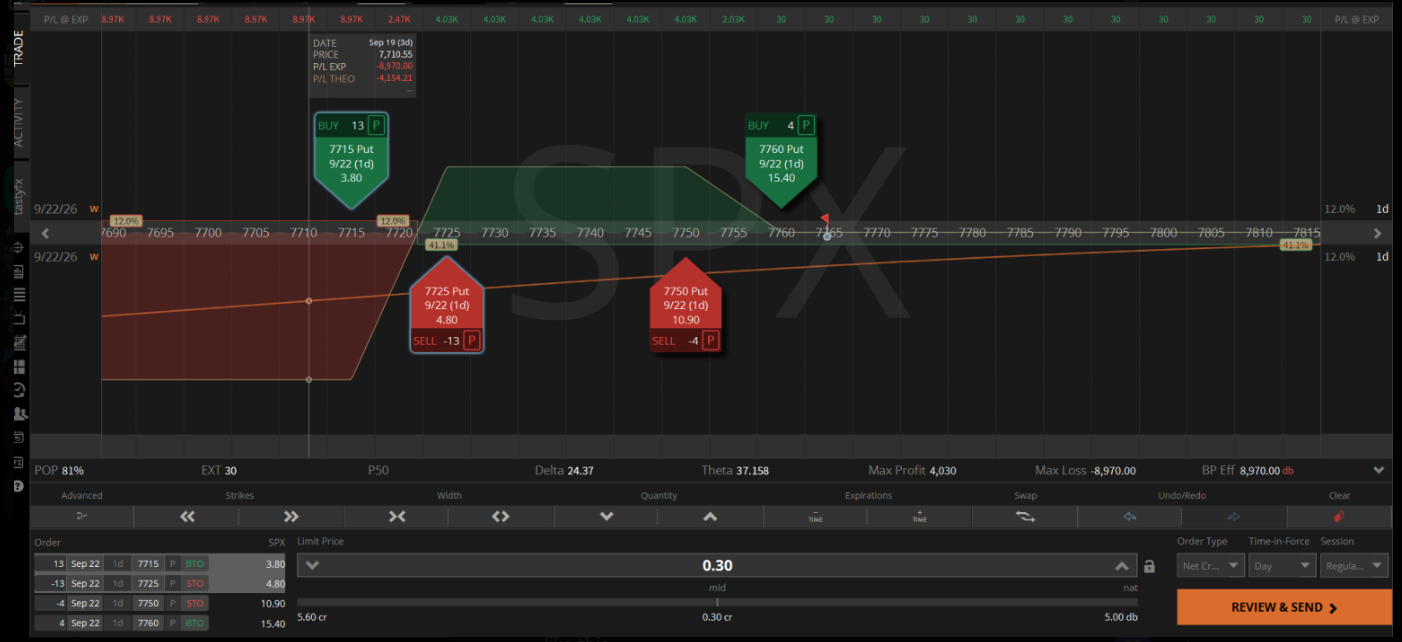1402x642 pixels.
Task: Adjust the limit price mid/nat slider
Action: 717,602
